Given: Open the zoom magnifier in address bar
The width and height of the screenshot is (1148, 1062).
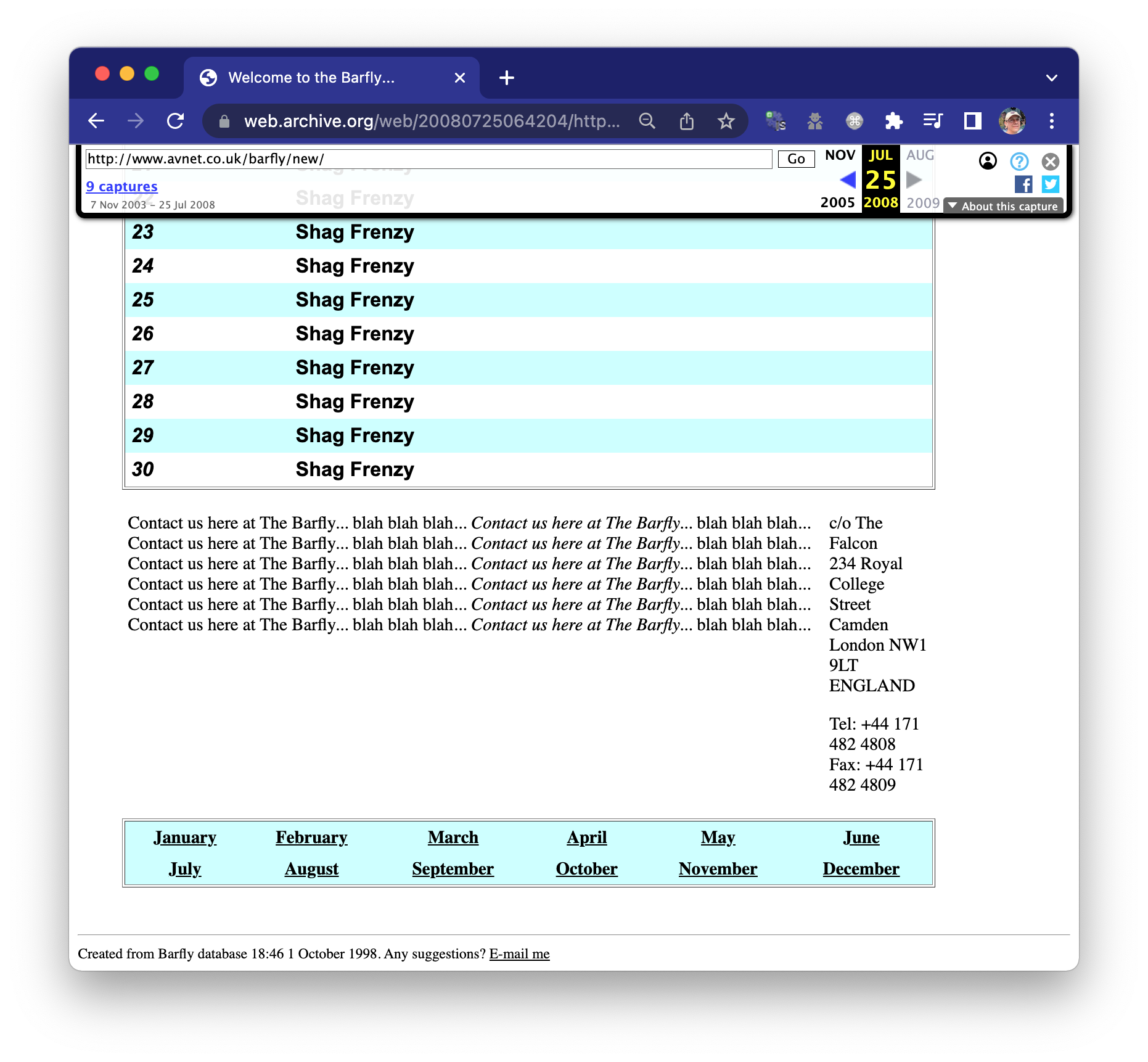Looking at the screenshot, I should [647, 121].
